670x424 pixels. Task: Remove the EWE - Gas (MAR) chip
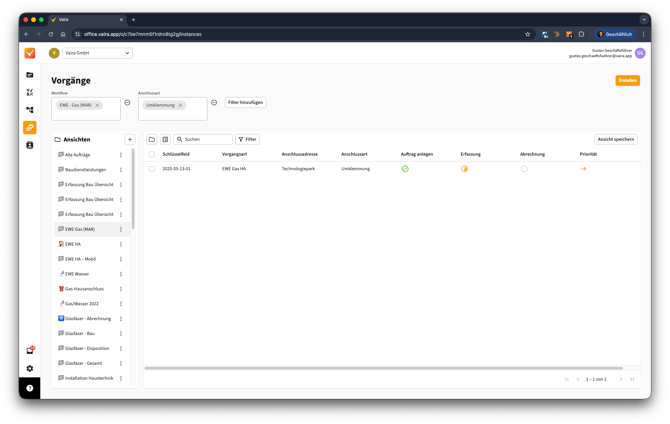point(97,105)
